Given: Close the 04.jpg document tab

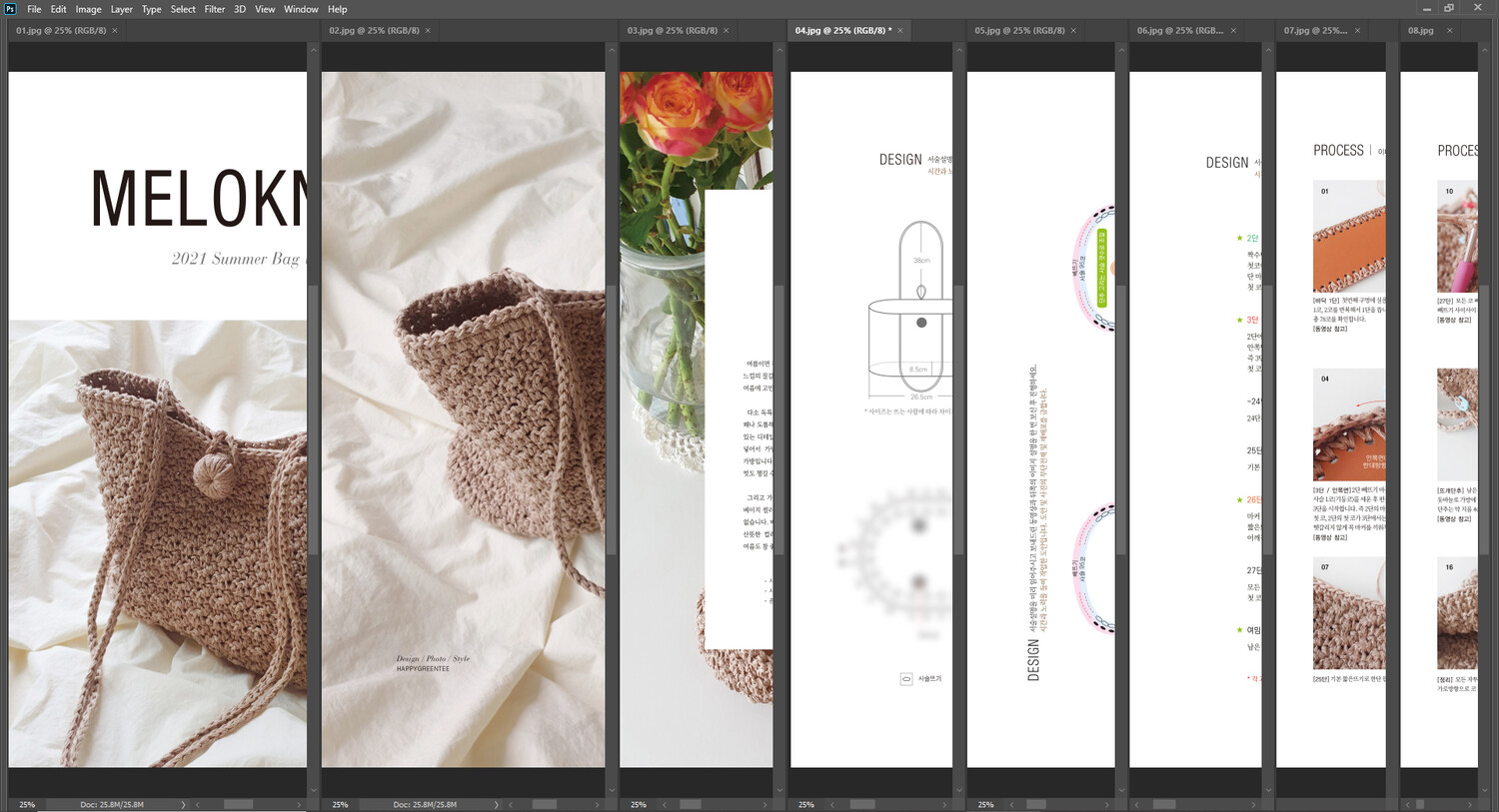Looking at the screenshot, I should [900, 31].
